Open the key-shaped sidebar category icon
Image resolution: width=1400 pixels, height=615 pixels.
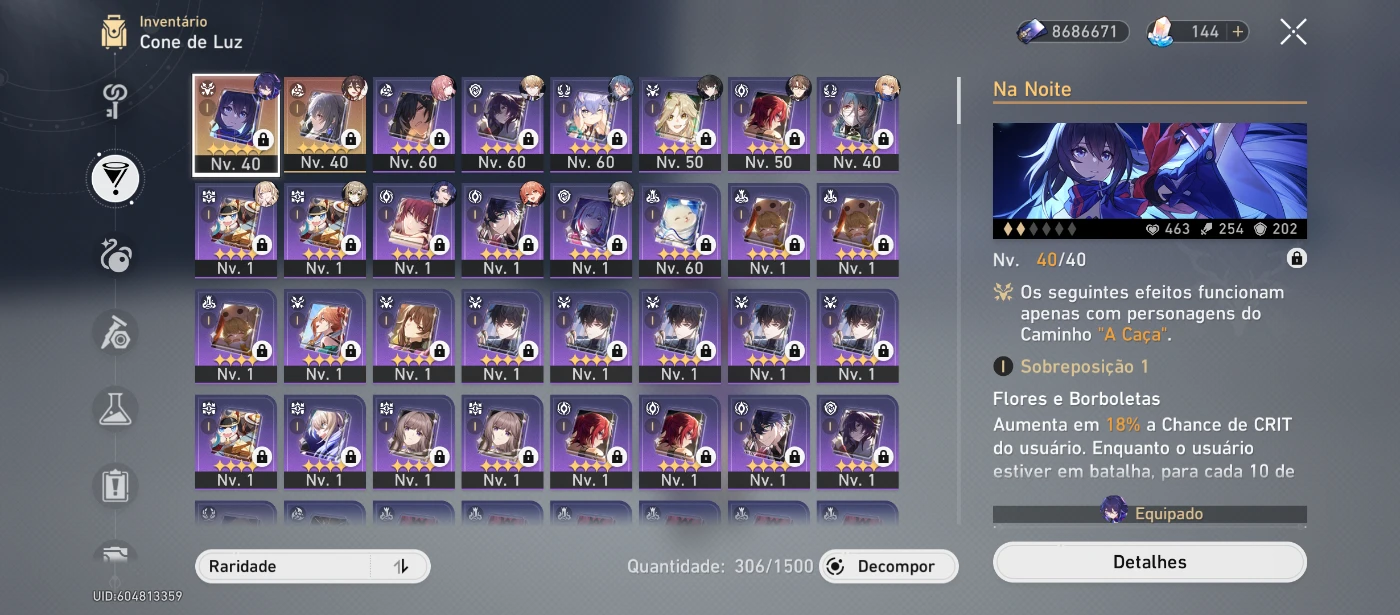click(115, 101)
